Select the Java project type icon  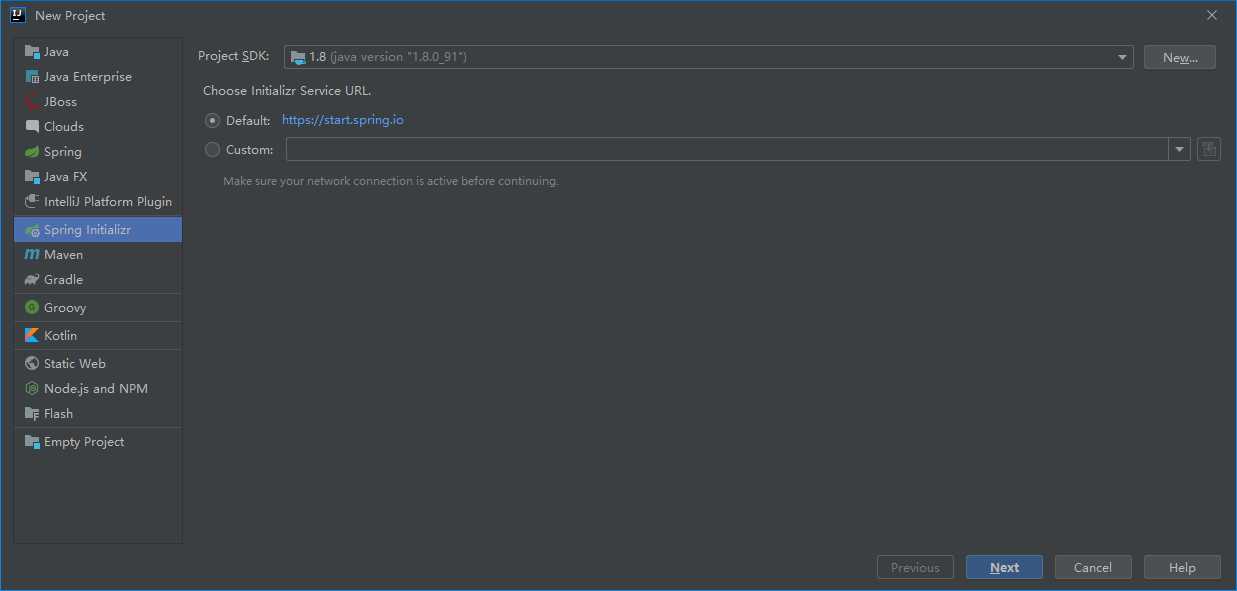click(32, 52)
